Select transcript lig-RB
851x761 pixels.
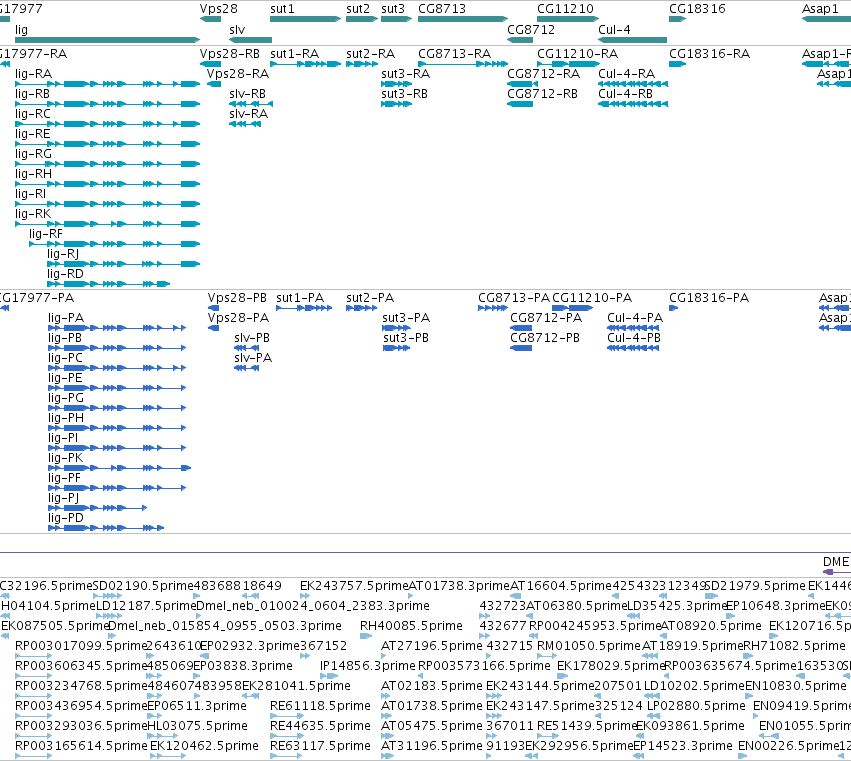point(107,104)
